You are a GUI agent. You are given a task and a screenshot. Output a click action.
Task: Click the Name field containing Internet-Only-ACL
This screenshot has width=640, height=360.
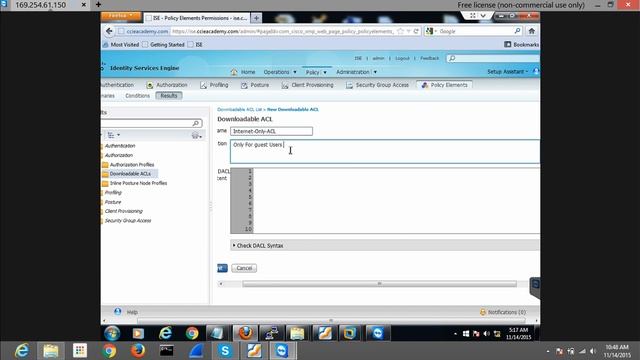pyautogui.click(x=271, y=131)
